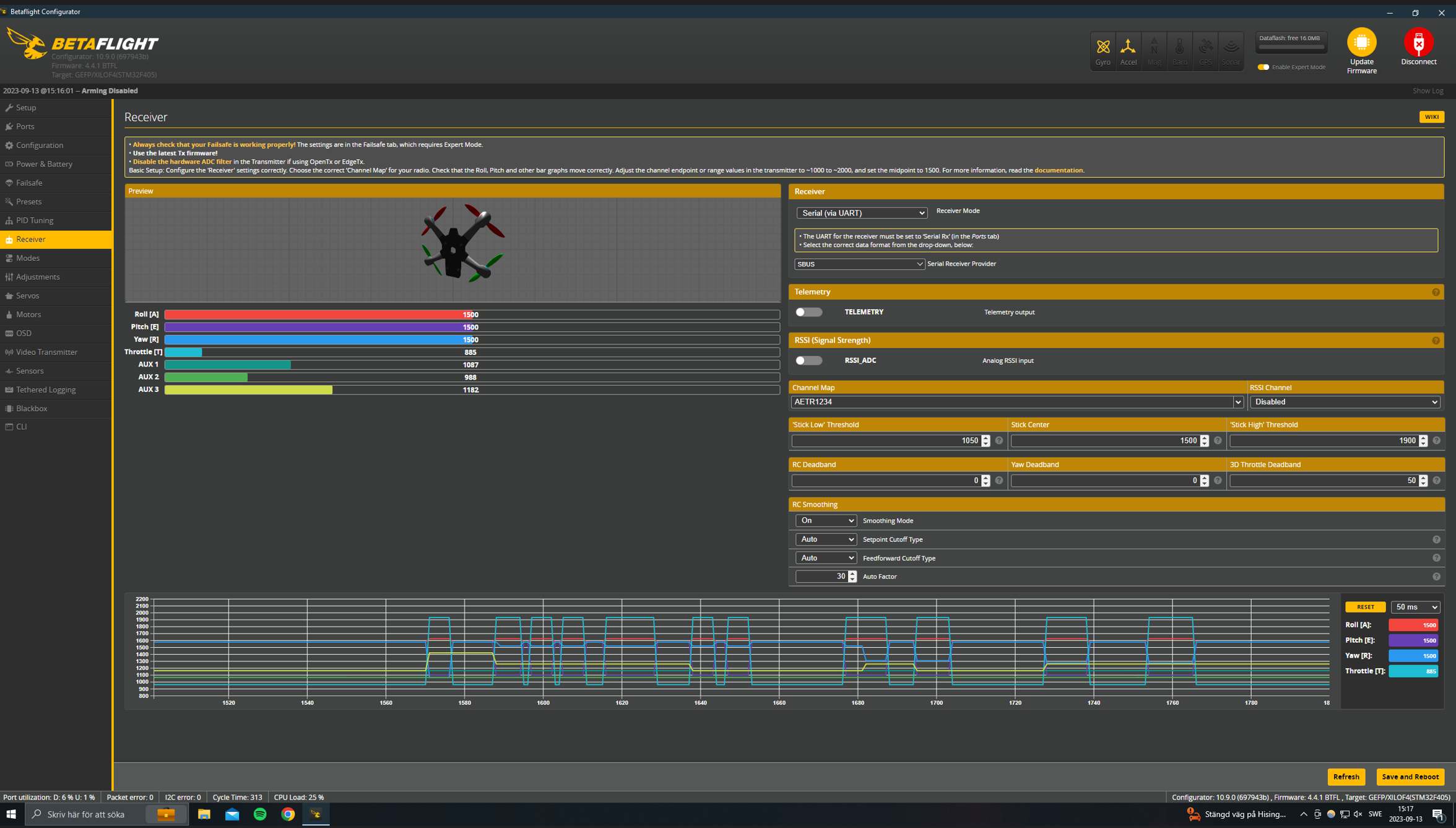The height and width of the screenshot is (828, 1456).
Task: Click the RESET graph button
Action: 1364,607
